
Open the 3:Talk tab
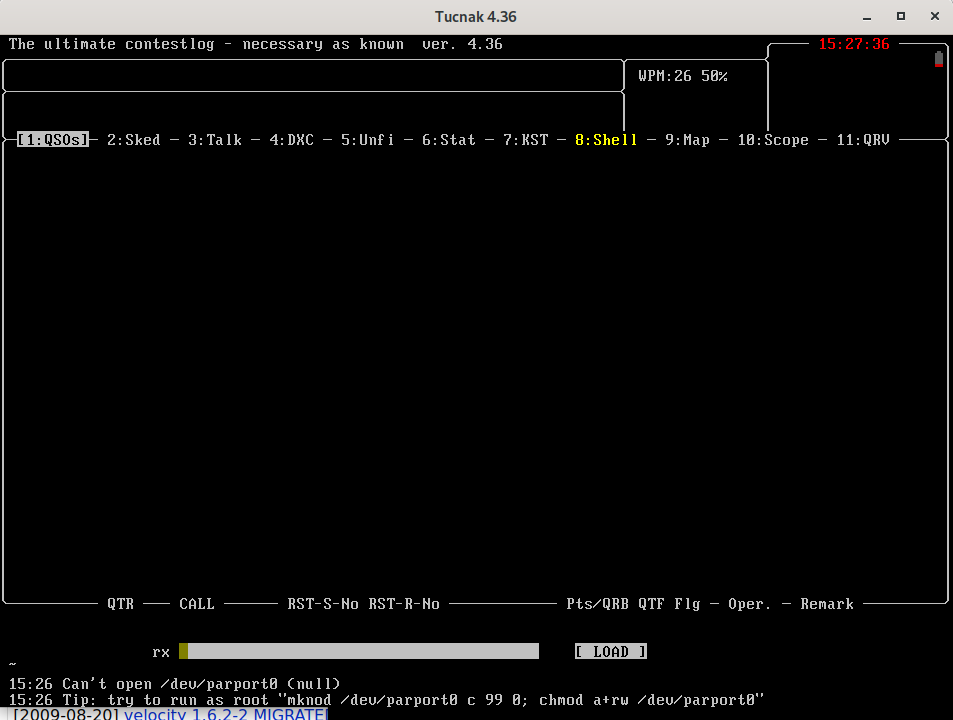215,140
